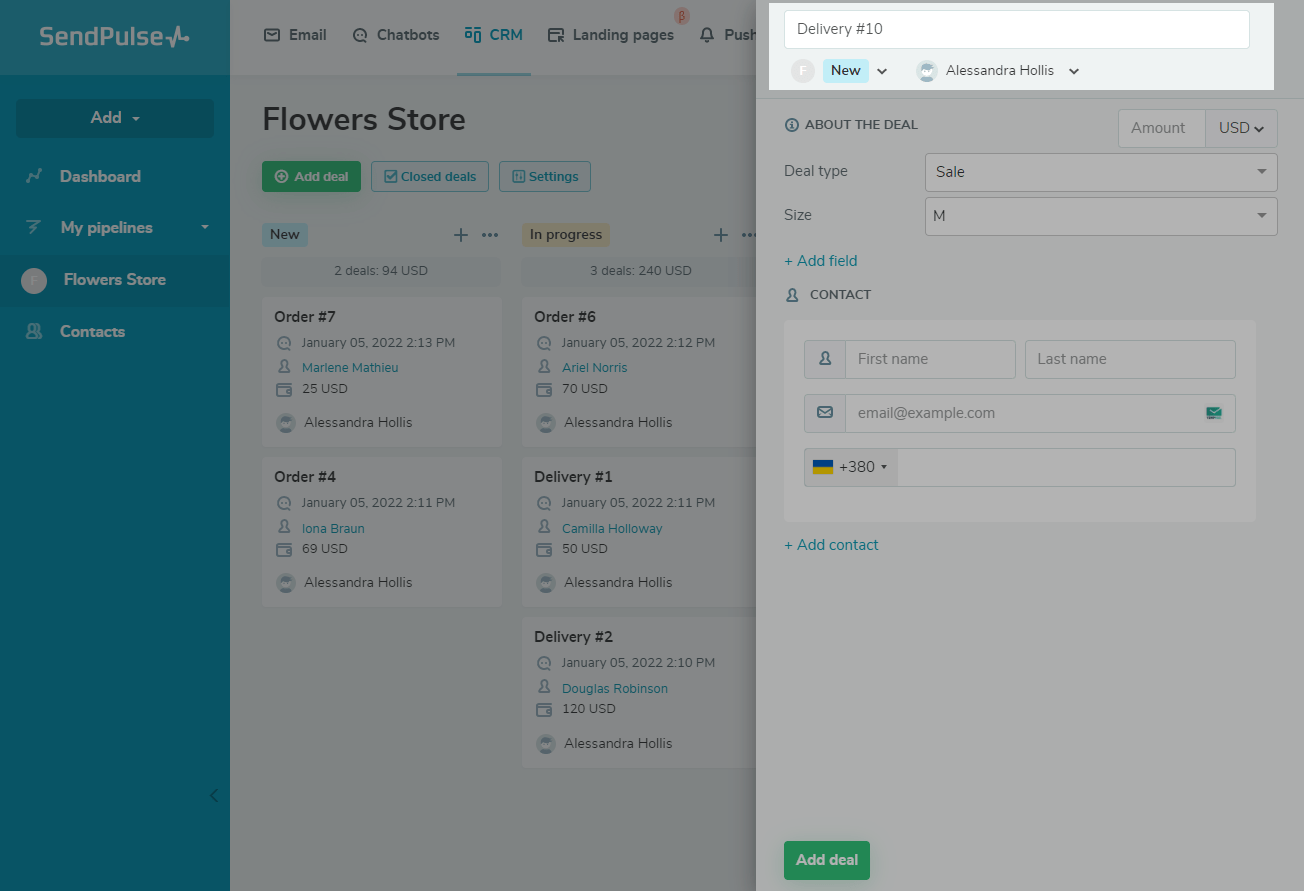Click the plus icon in New column
Viewport: 1304px width, 891px height.
coord(461,235)
